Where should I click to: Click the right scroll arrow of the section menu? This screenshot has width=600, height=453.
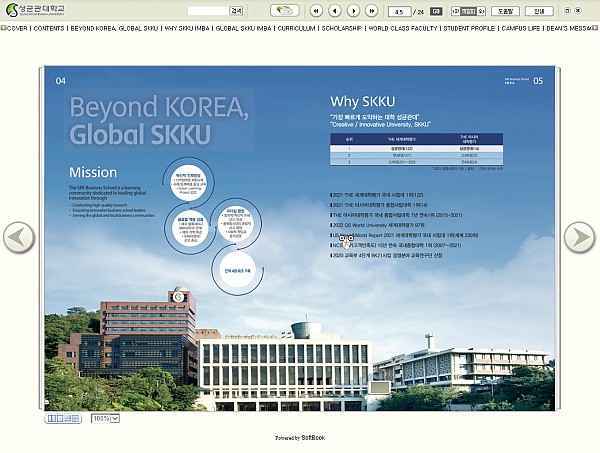[x=595, y=28]
